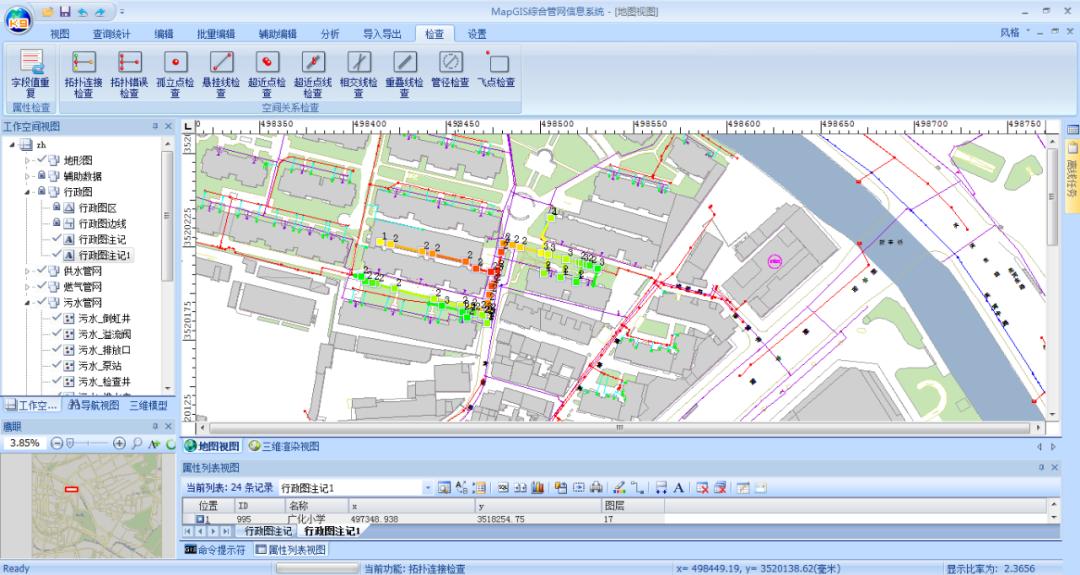Click the zoom-out minus icon in 鹰眼 panel

(57, 443)
